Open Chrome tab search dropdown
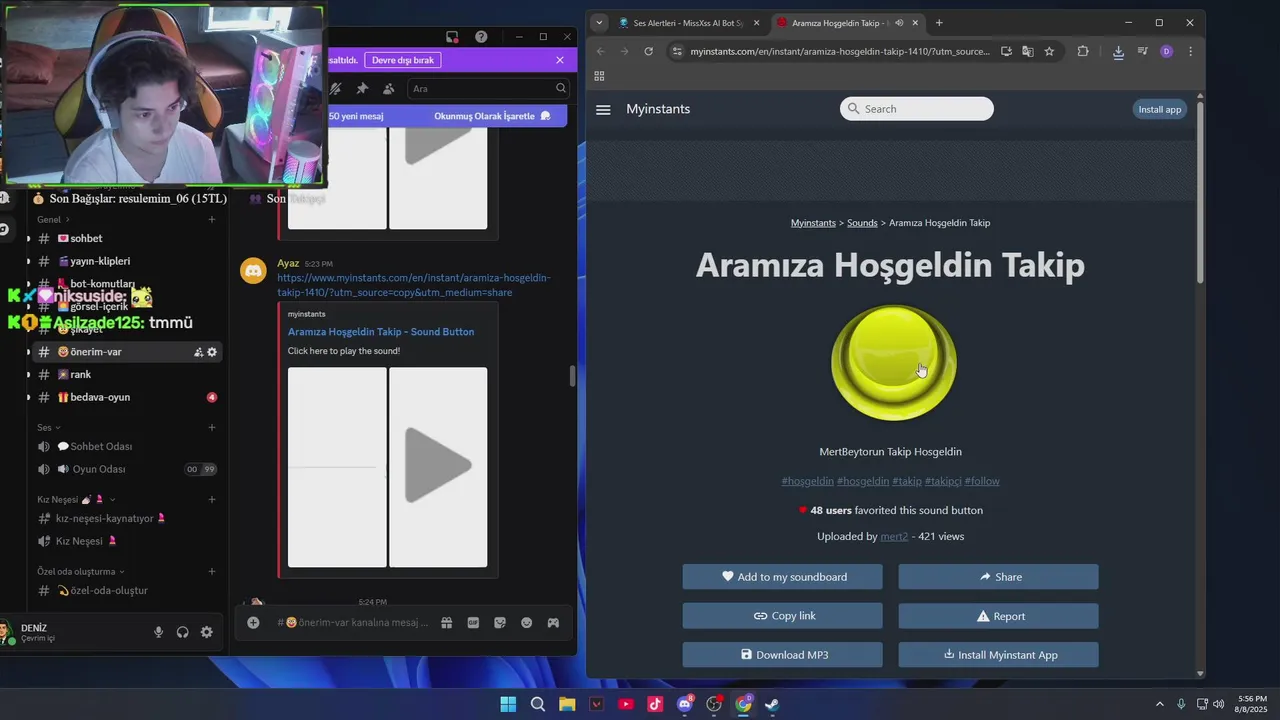1280x720 pixels. point(599,23)
